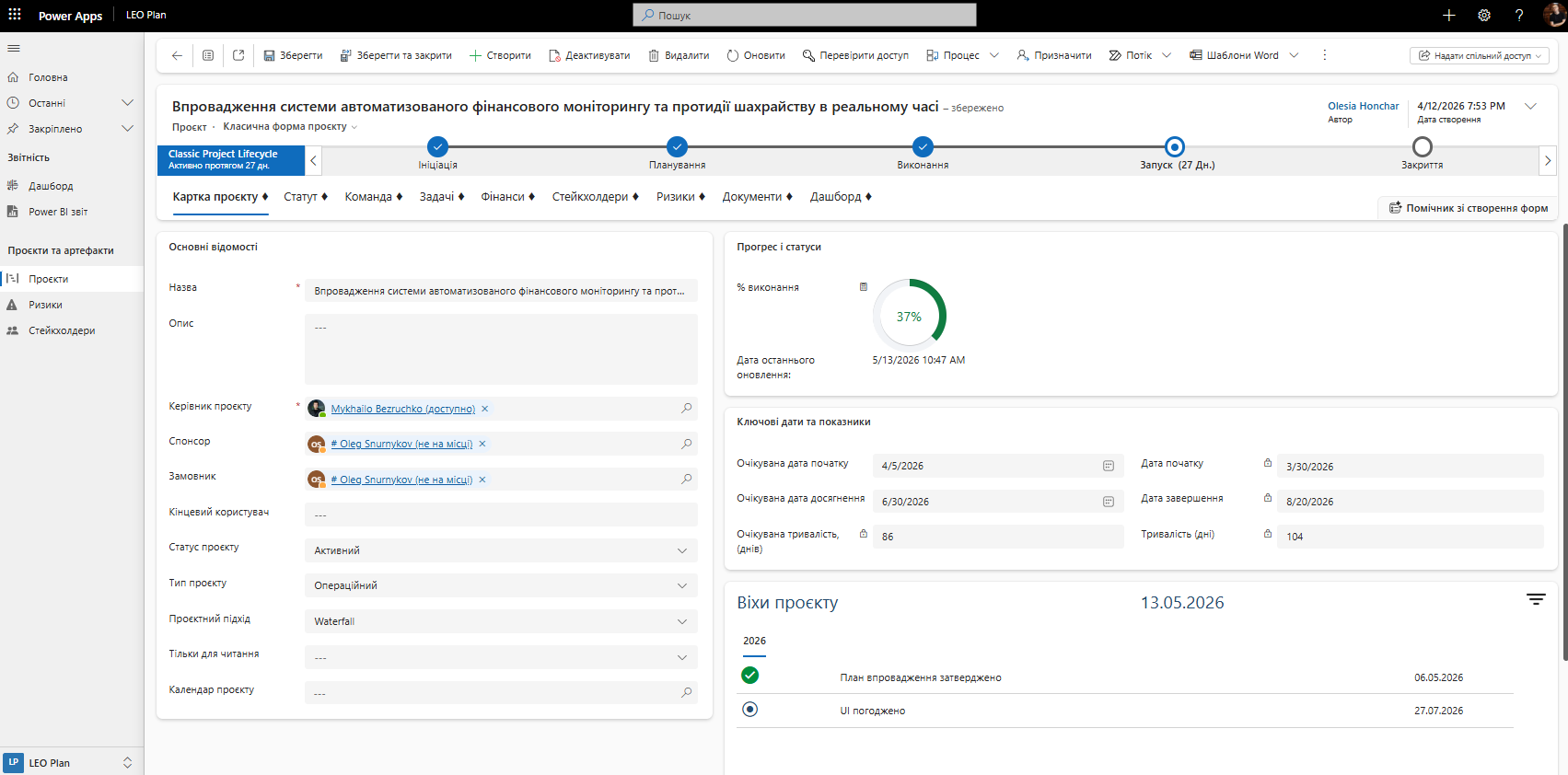1568x775 pixels.
Task: Click the % виконання info icon
Action: pyautogui.click(x=864, y=287)
